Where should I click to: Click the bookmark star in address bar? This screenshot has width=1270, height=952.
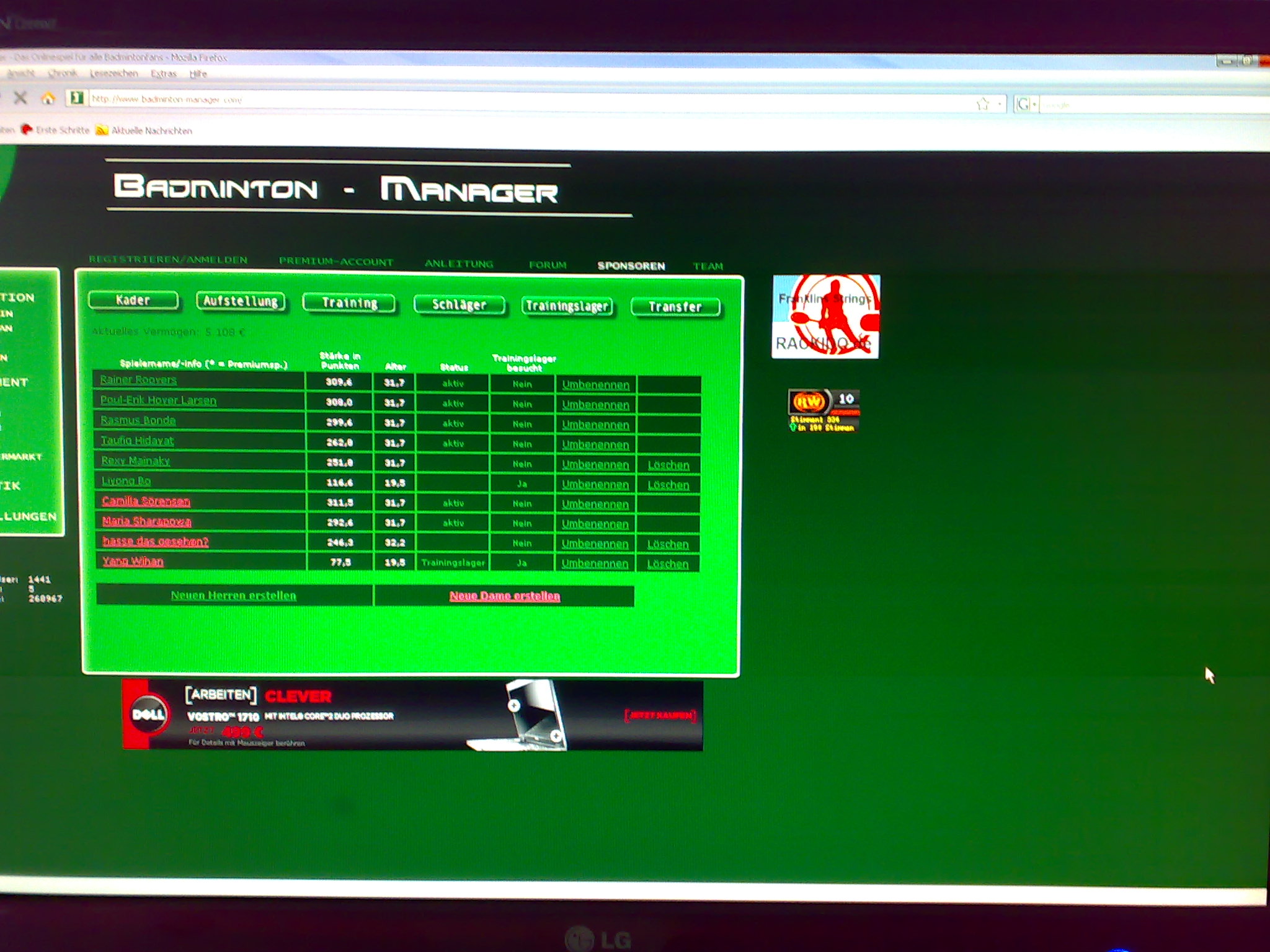pos(982,104)
